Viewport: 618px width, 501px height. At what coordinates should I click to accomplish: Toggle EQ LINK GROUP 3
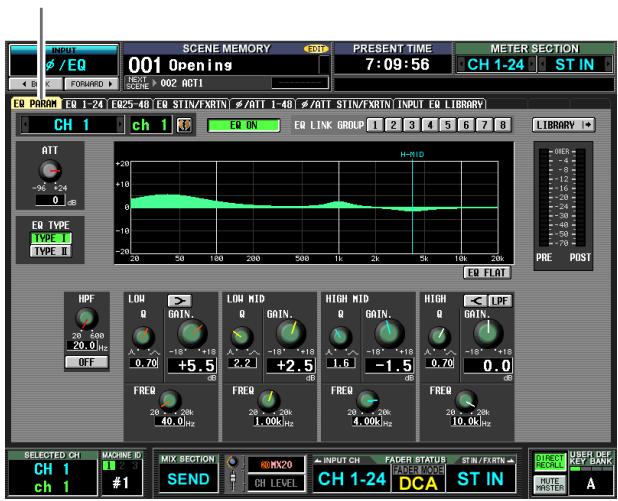[411, 125]
